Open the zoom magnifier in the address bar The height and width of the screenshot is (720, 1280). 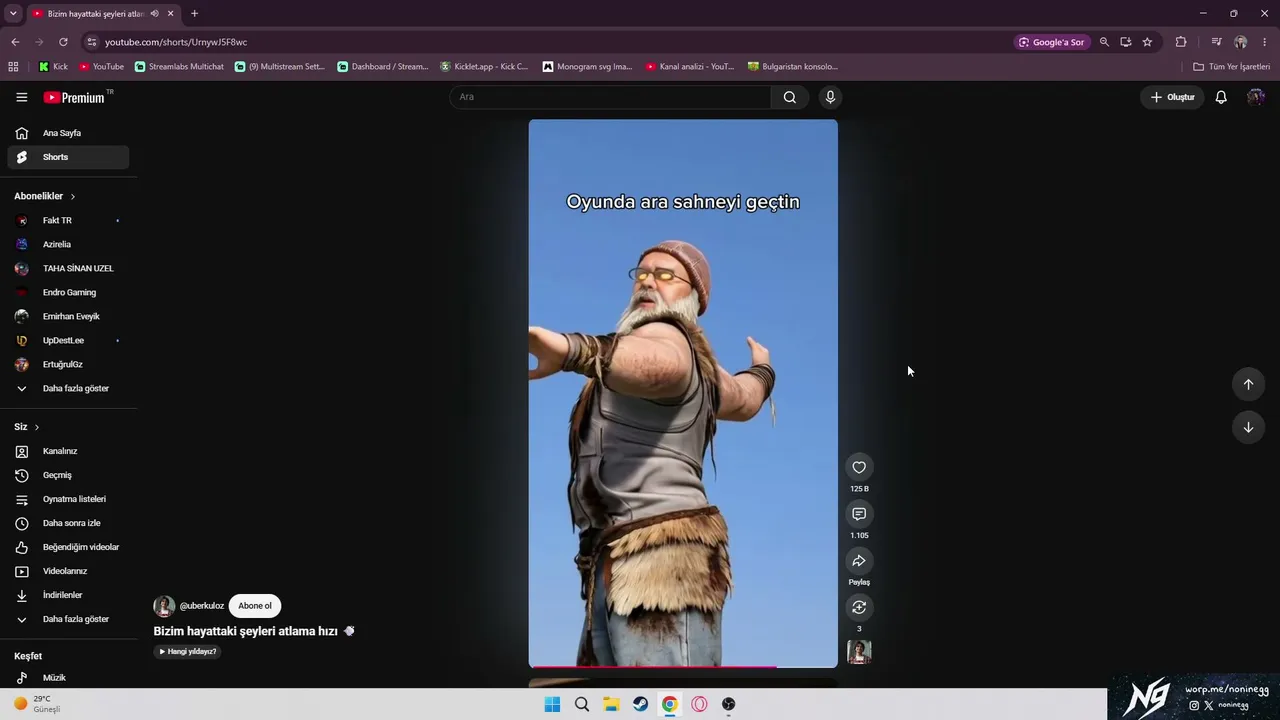[1104, 42]
